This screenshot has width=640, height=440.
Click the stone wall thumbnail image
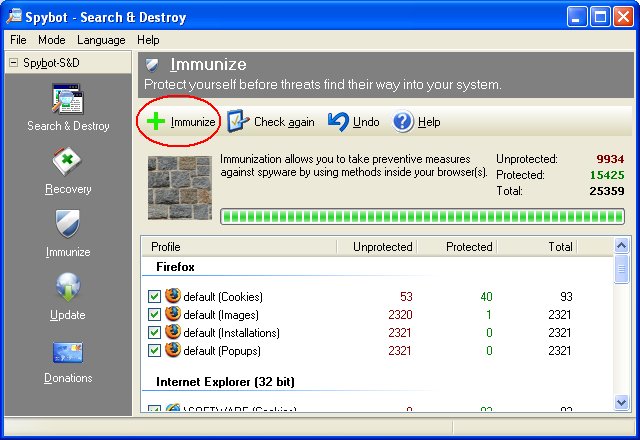pyautogui.click(x=180, y=188)
